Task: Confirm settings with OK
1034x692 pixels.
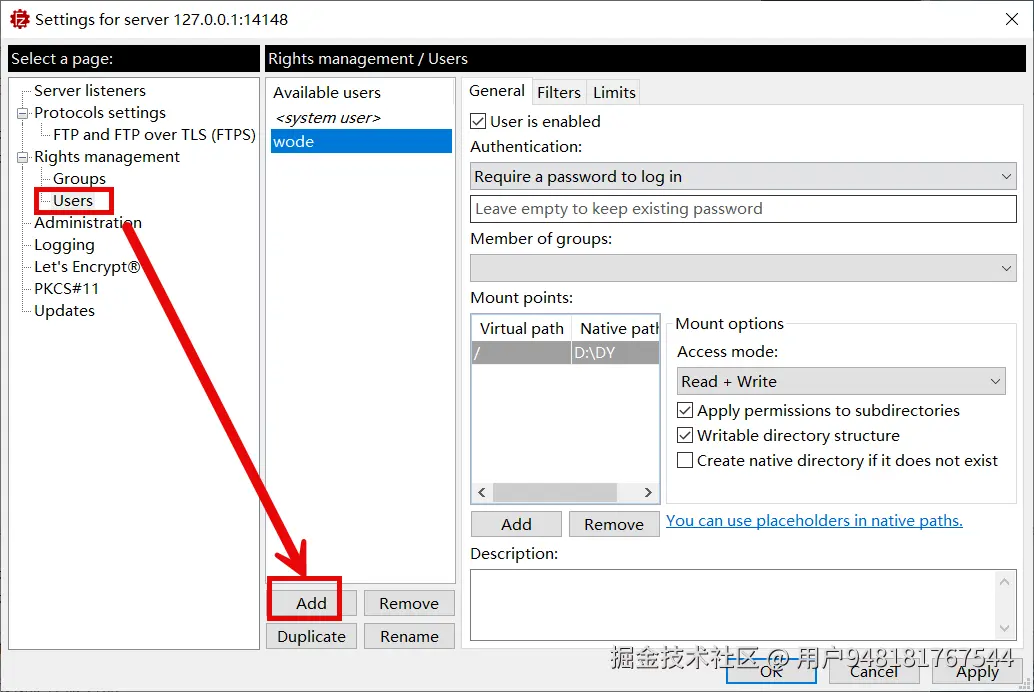Action: [x=771, y=671]
